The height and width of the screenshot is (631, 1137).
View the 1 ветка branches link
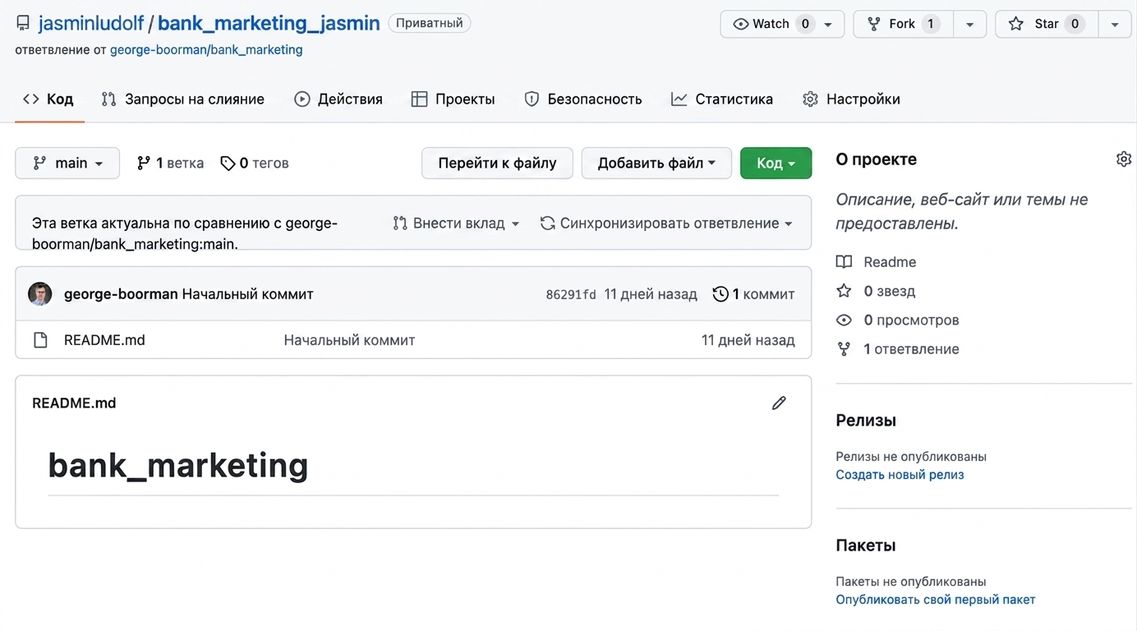(170, 163)
